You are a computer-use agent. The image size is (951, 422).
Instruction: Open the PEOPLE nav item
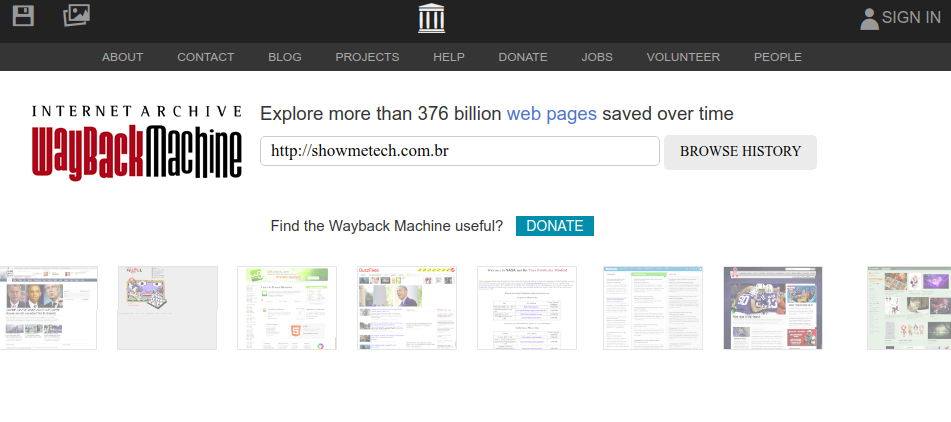[x=777, y=57]
